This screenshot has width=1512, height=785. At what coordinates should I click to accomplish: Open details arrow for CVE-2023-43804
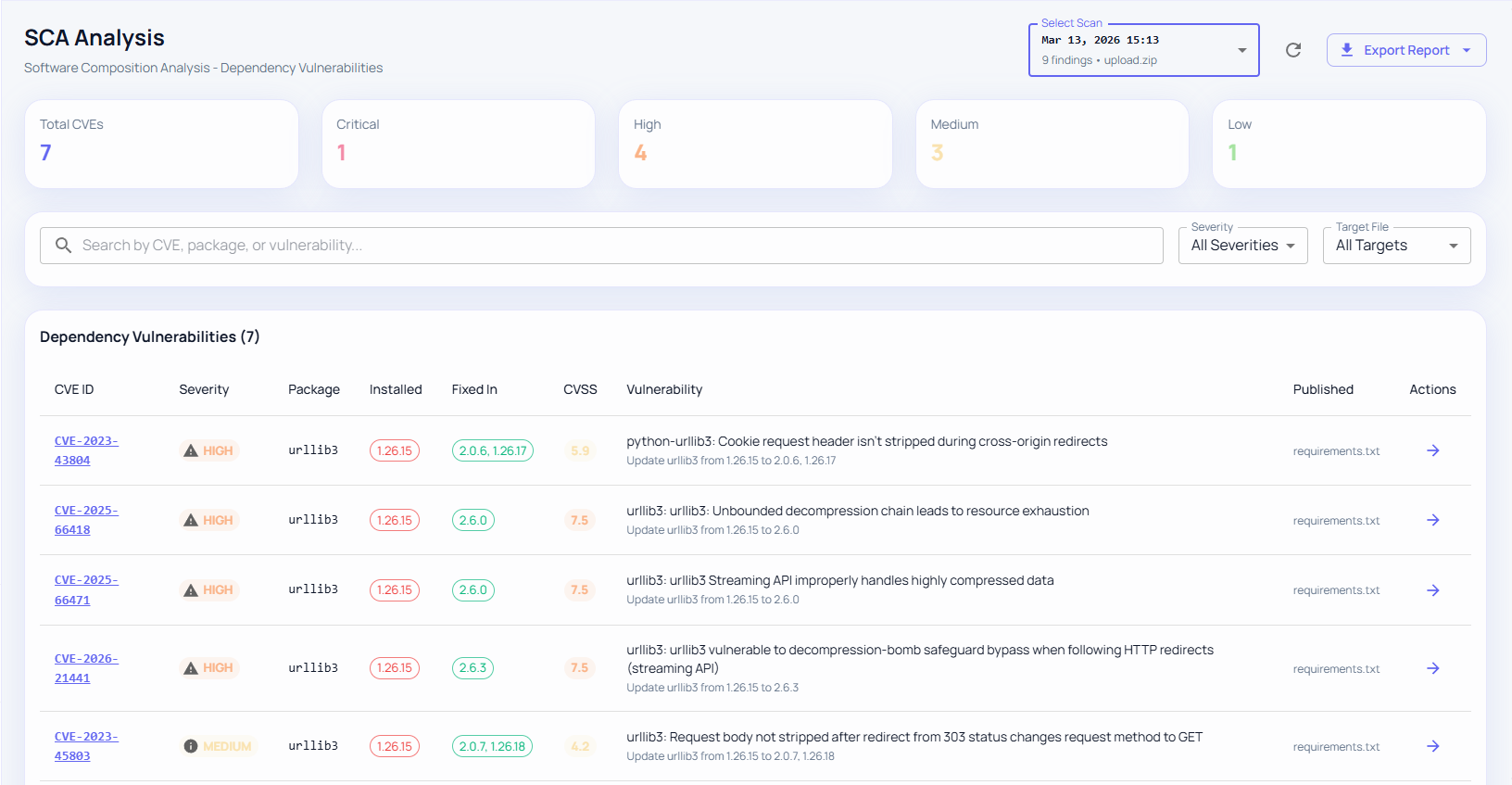point(1432,450)
